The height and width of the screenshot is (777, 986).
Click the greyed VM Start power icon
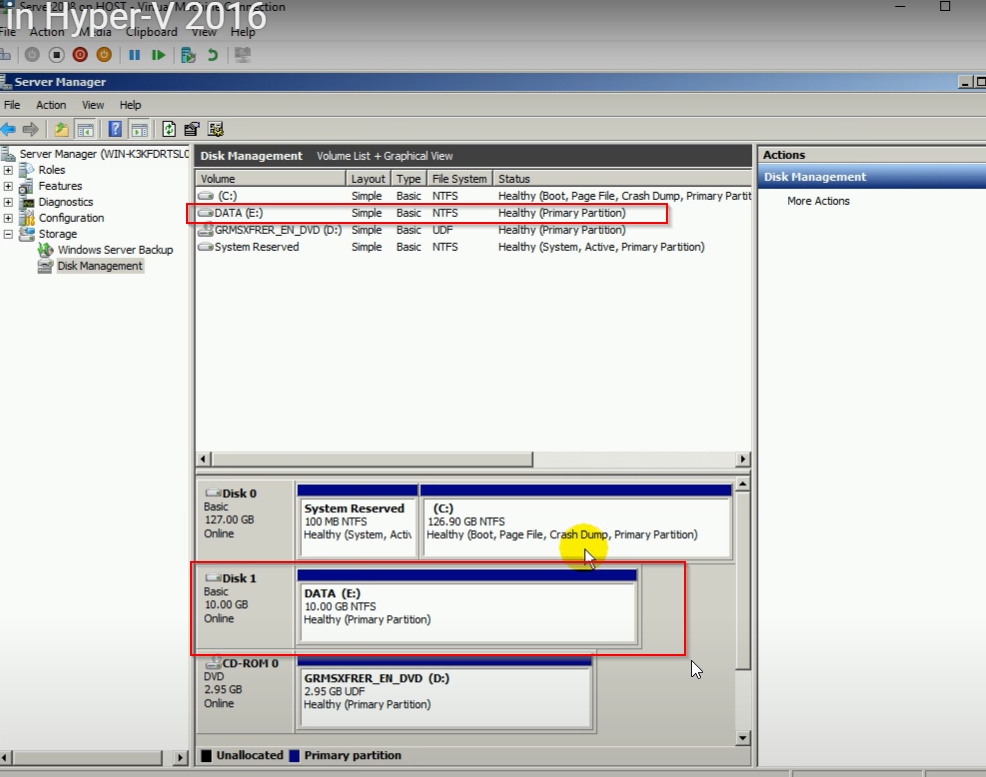[32, 55]
